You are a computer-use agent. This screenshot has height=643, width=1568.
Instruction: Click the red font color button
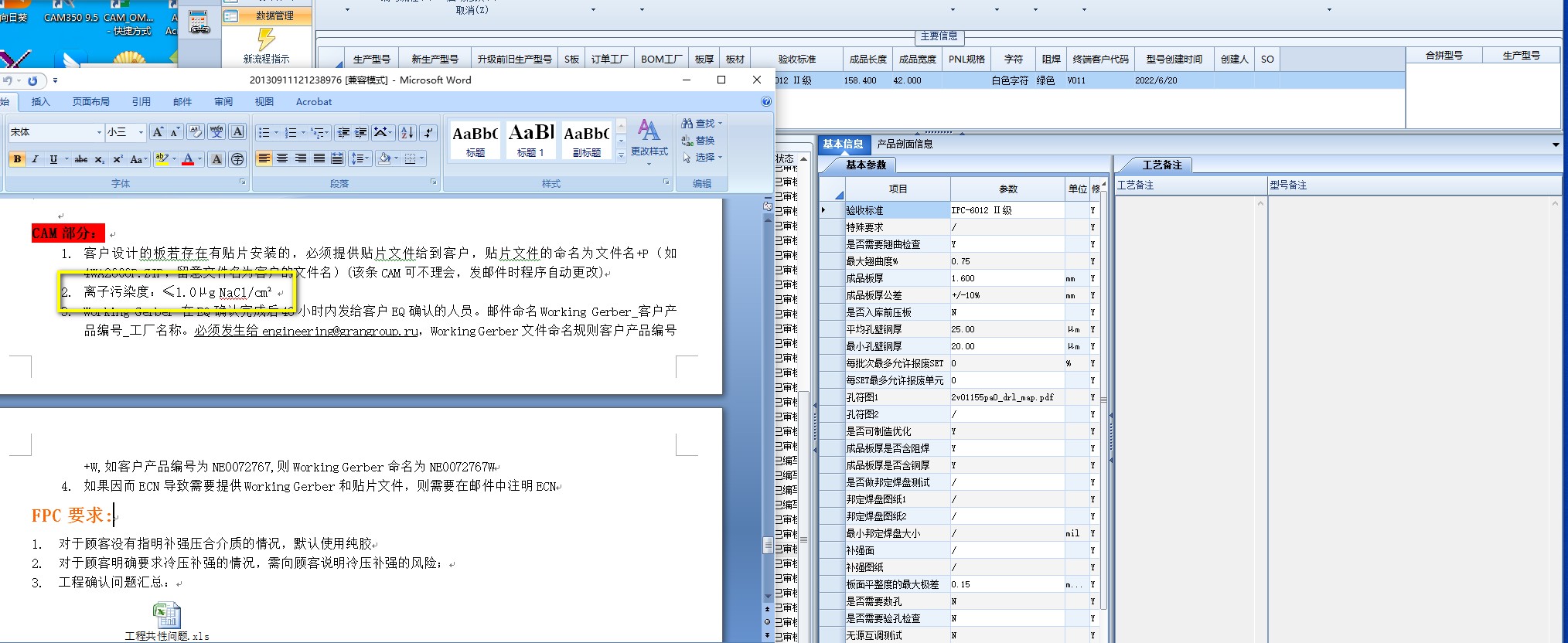188,159
